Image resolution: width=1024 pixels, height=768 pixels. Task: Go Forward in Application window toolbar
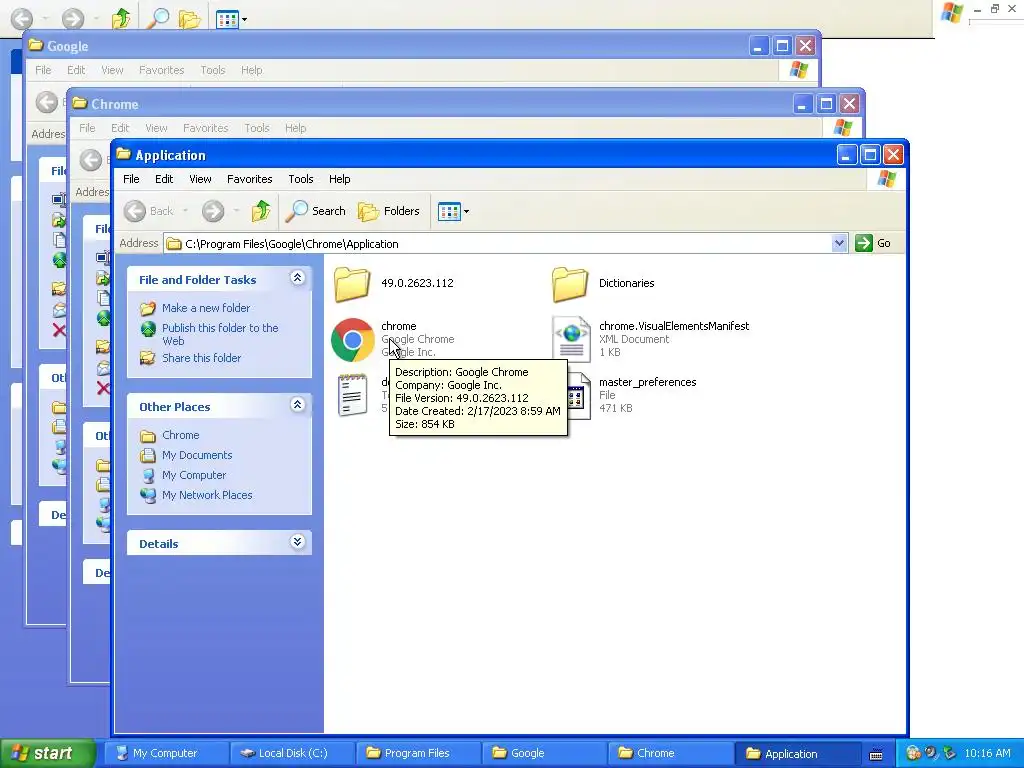click(213, 211)
